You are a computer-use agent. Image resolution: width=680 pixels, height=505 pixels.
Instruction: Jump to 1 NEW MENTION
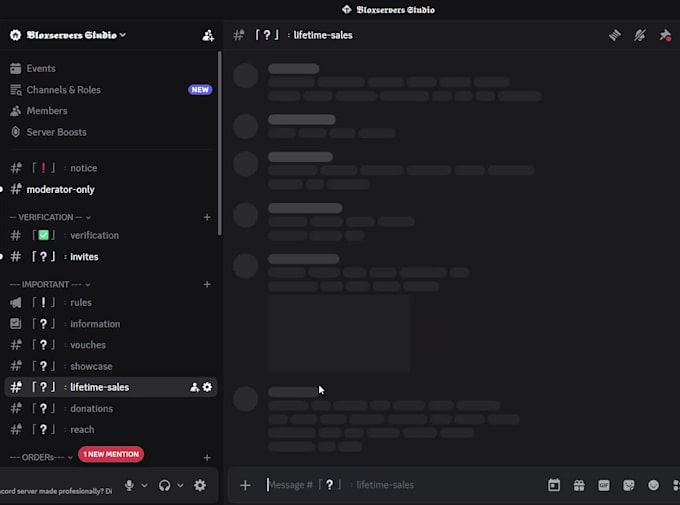(x=111, y=454)
